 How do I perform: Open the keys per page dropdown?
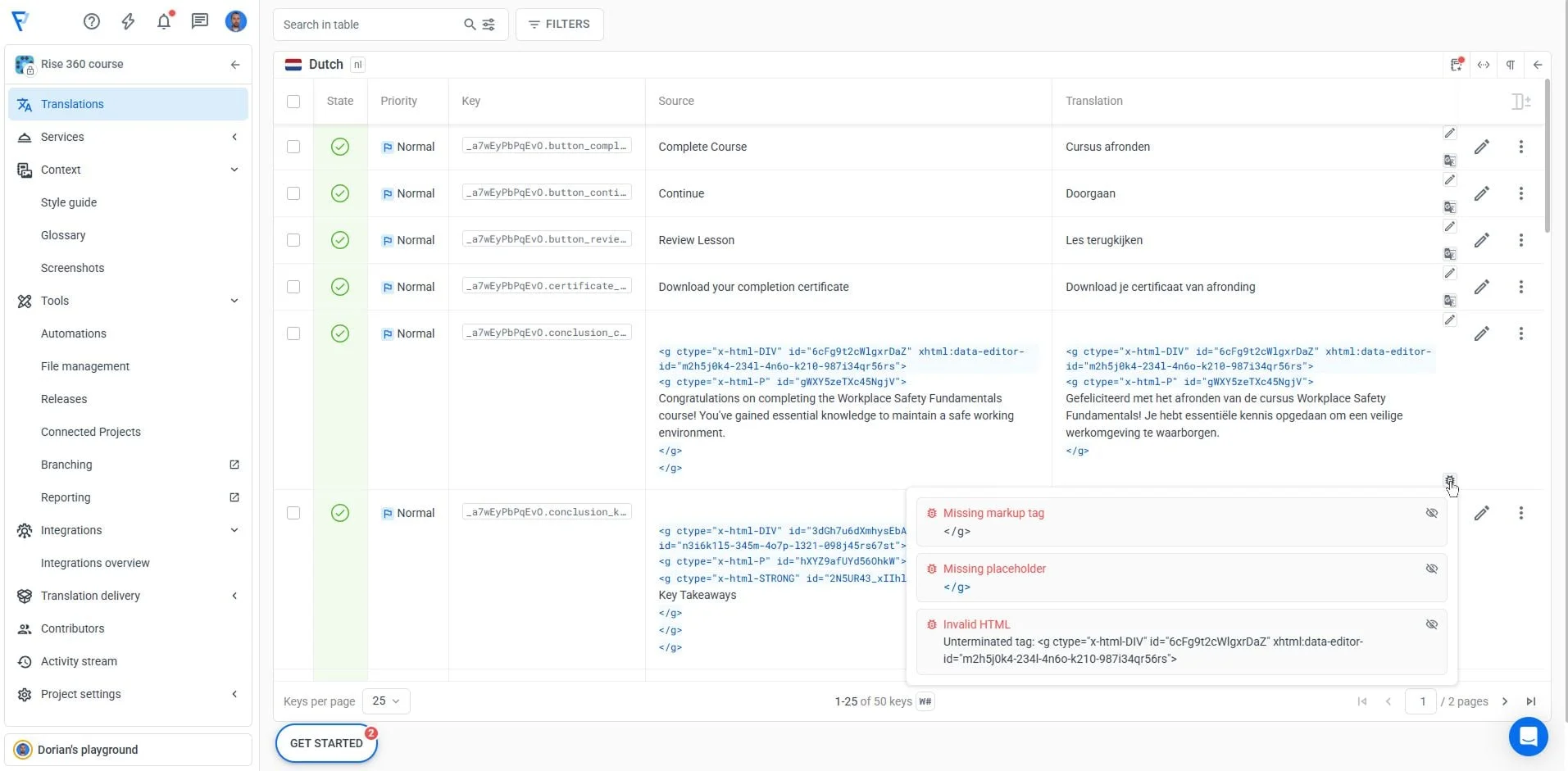386,701
